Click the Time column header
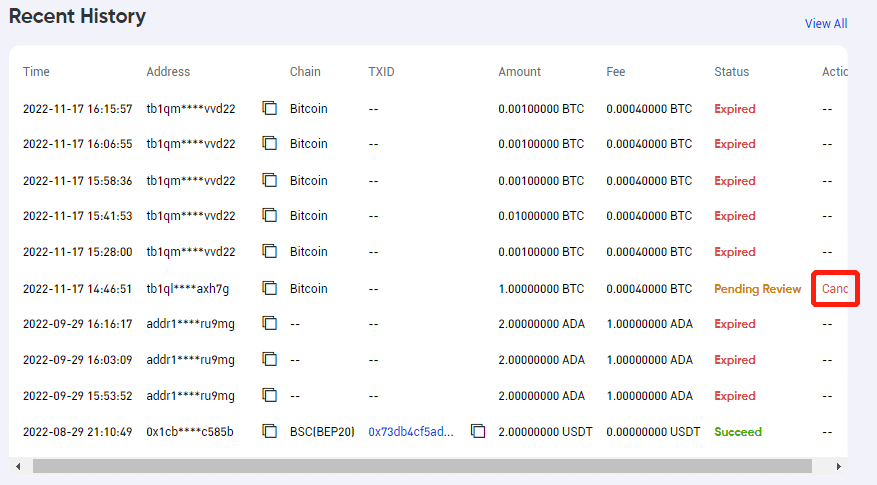 (x=36, y=72)
